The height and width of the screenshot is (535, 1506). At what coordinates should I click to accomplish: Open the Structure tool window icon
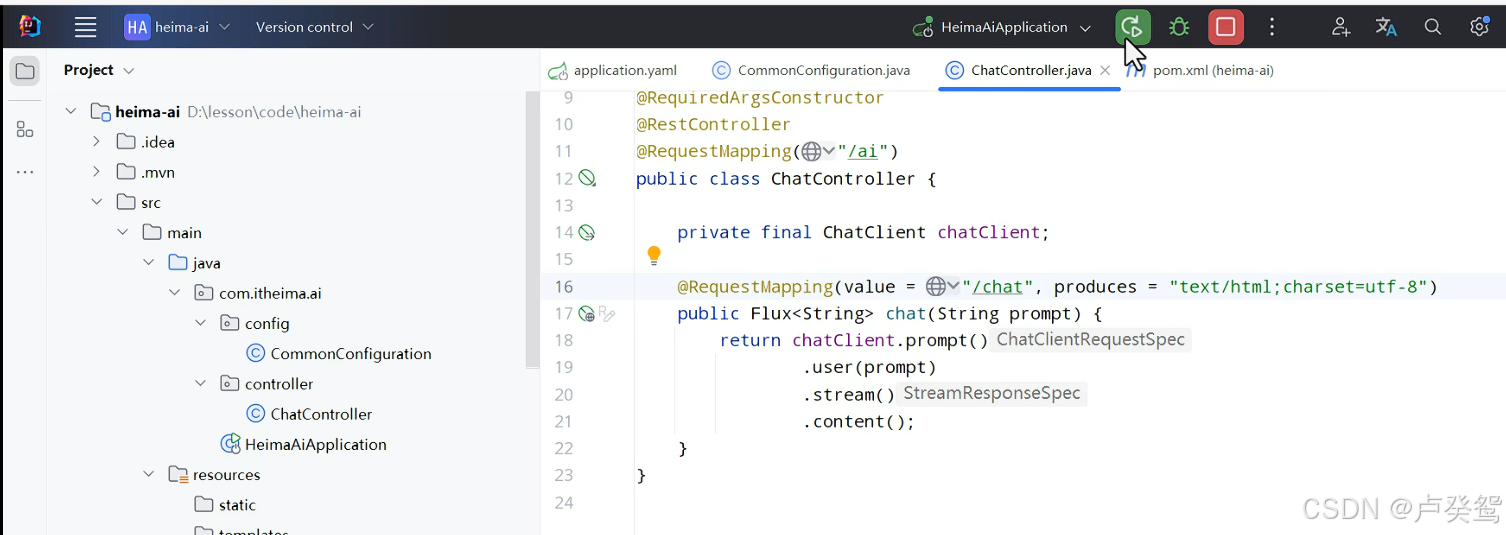coord(25,129)
